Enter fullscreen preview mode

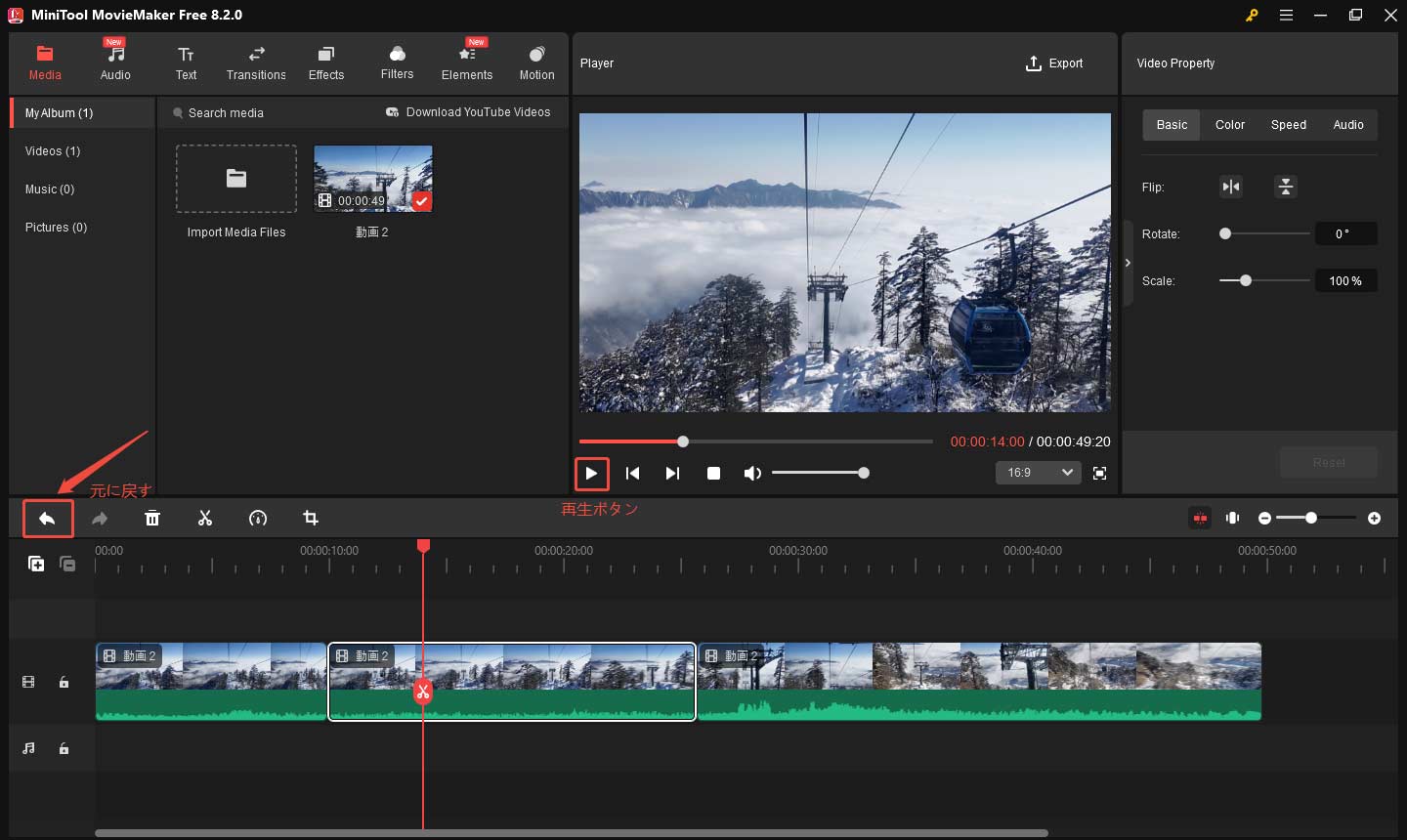pyautogui.click(x=1099, y=473)
